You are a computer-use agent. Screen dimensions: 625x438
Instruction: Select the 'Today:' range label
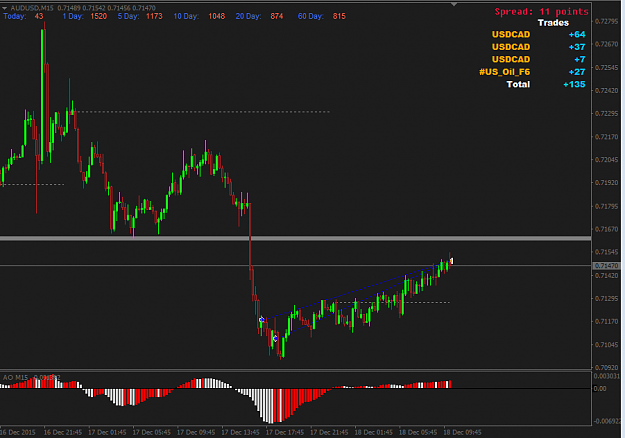(x=15, y=16)
